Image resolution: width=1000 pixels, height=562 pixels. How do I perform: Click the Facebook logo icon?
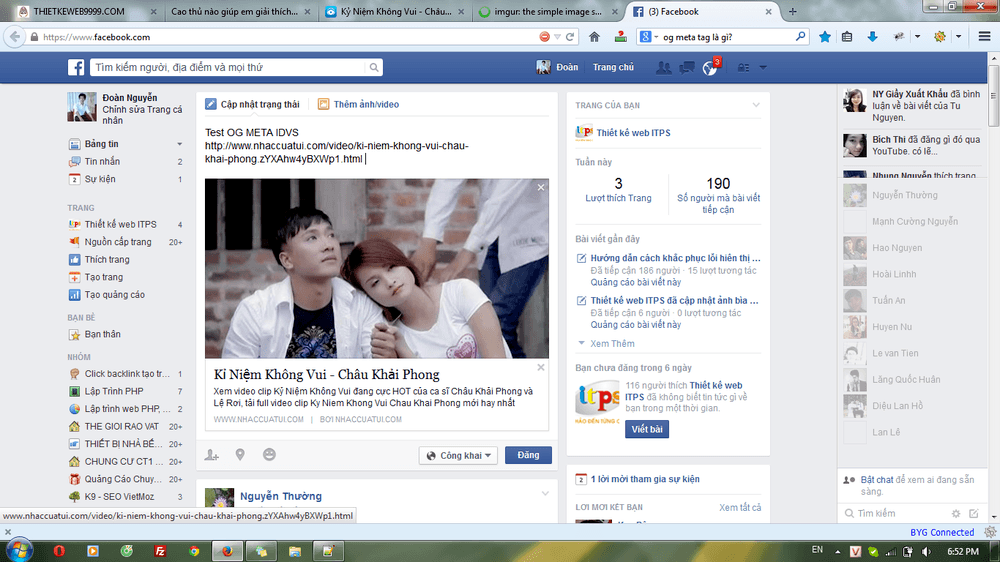tap(76, 67)
